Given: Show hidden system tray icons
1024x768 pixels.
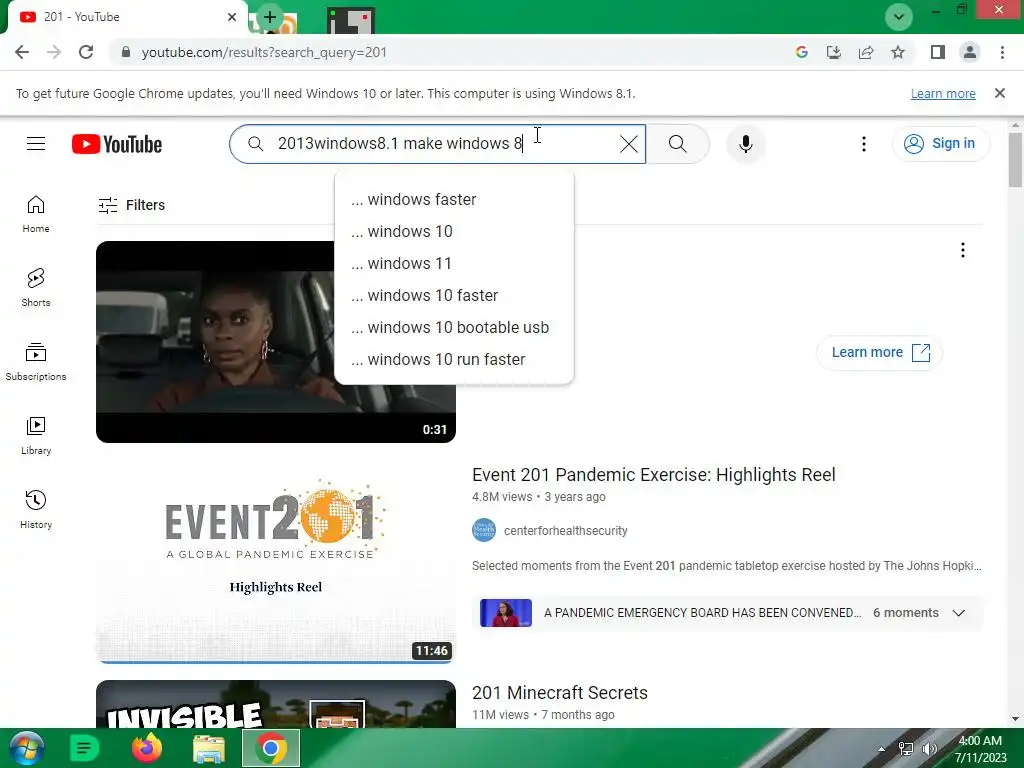Looking at the screenshot, I should (882, 749).
